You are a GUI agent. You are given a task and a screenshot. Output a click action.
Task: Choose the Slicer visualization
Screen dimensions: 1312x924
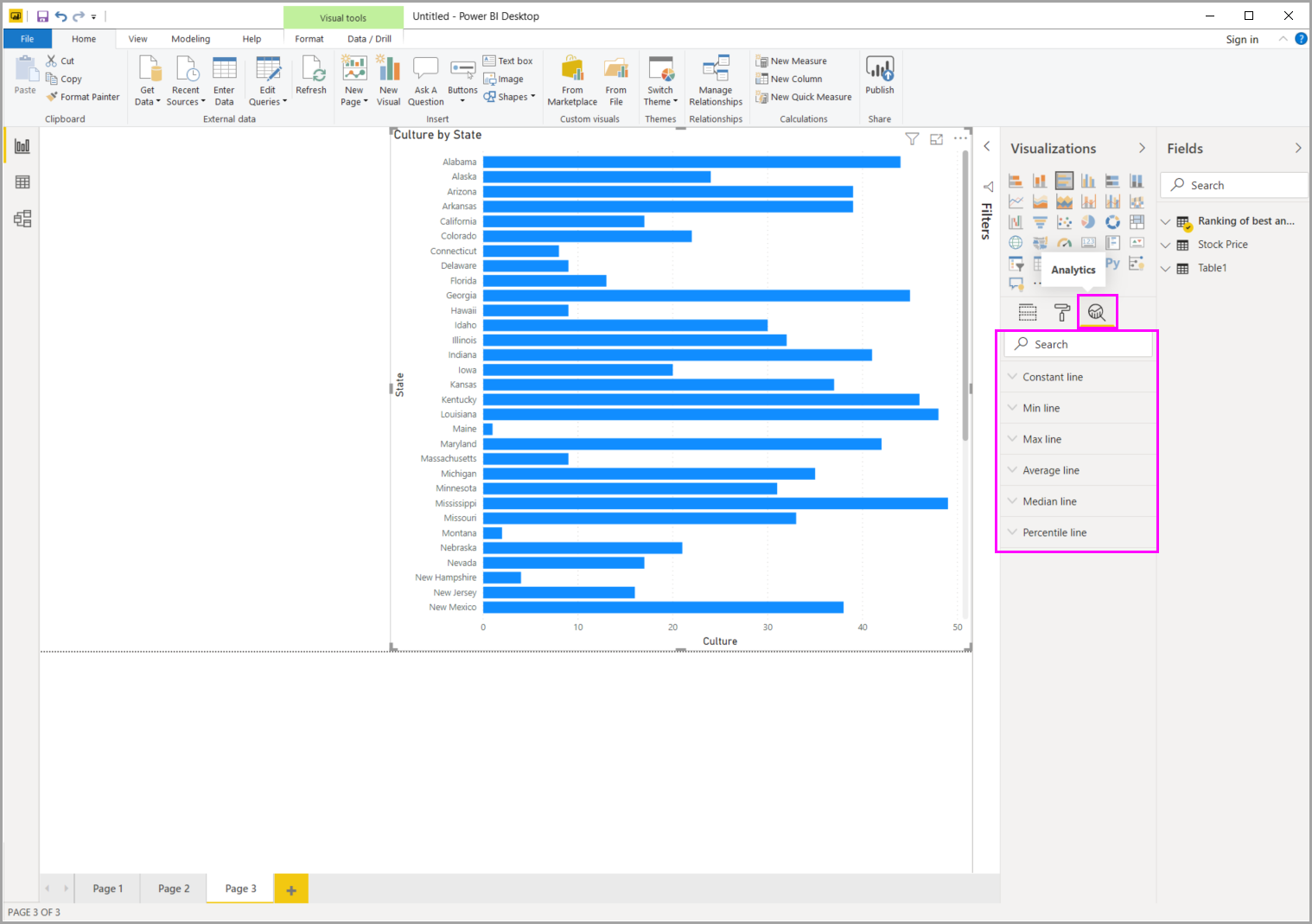coord(1016,264)
